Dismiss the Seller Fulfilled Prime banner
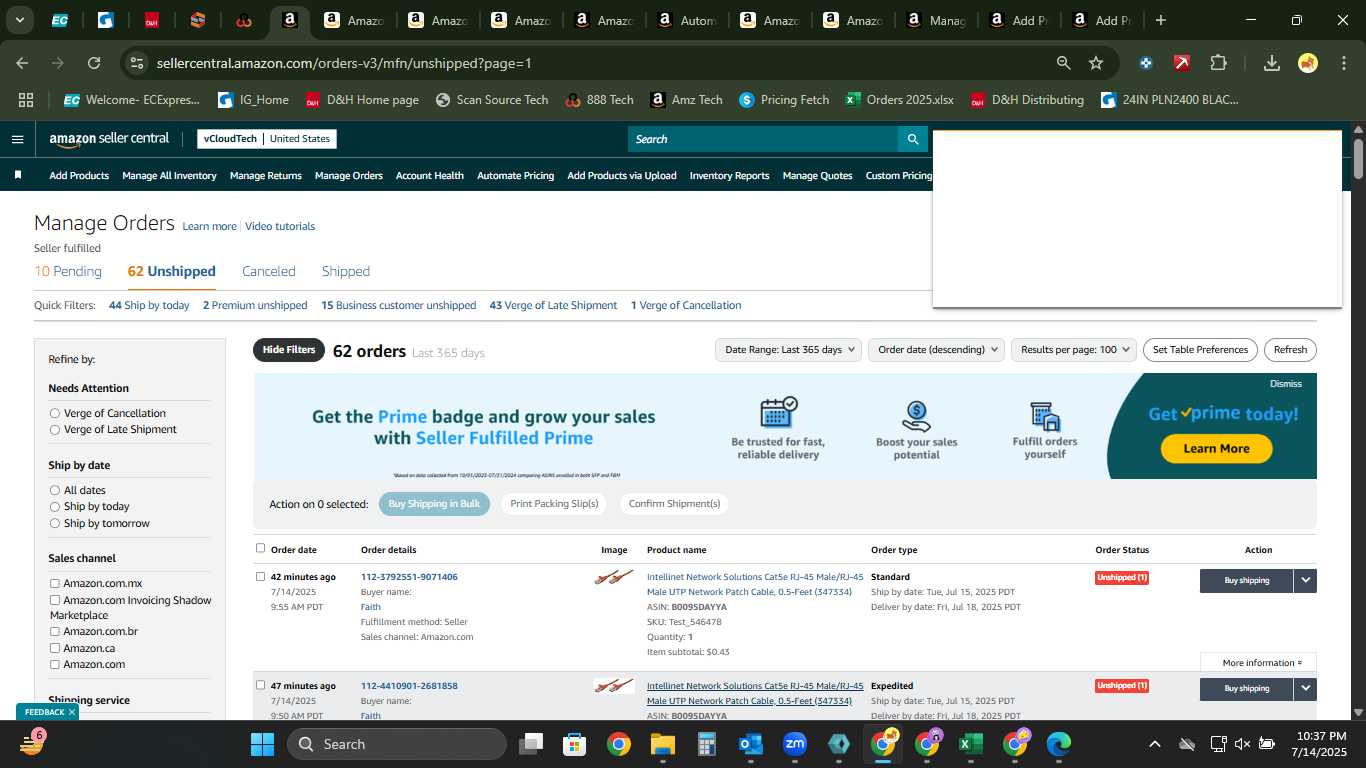This screenshot has width=1366, height=768. [1286, 383]
